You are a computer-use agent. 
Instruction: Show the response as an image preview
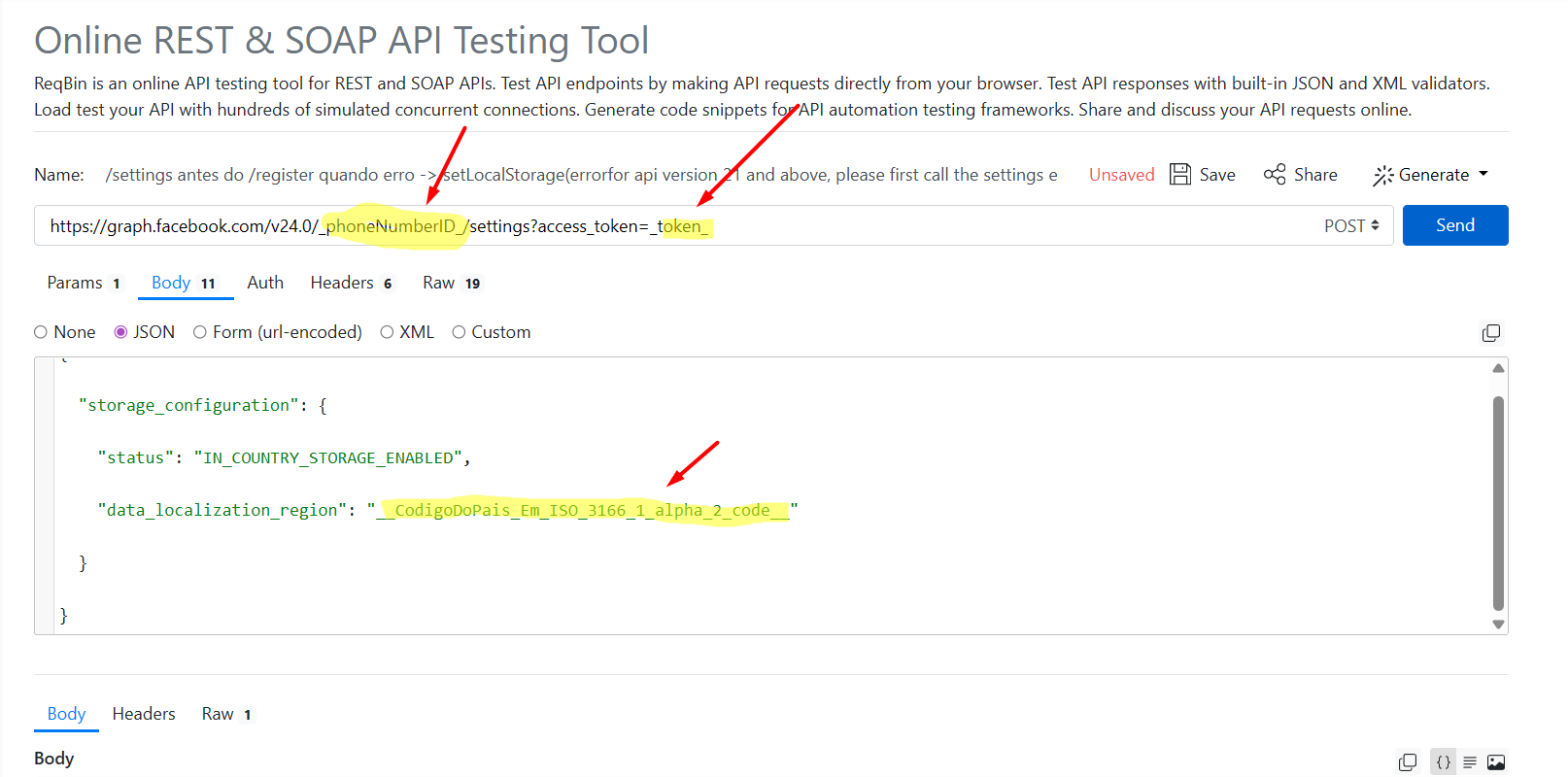[x=1496, y=762]
